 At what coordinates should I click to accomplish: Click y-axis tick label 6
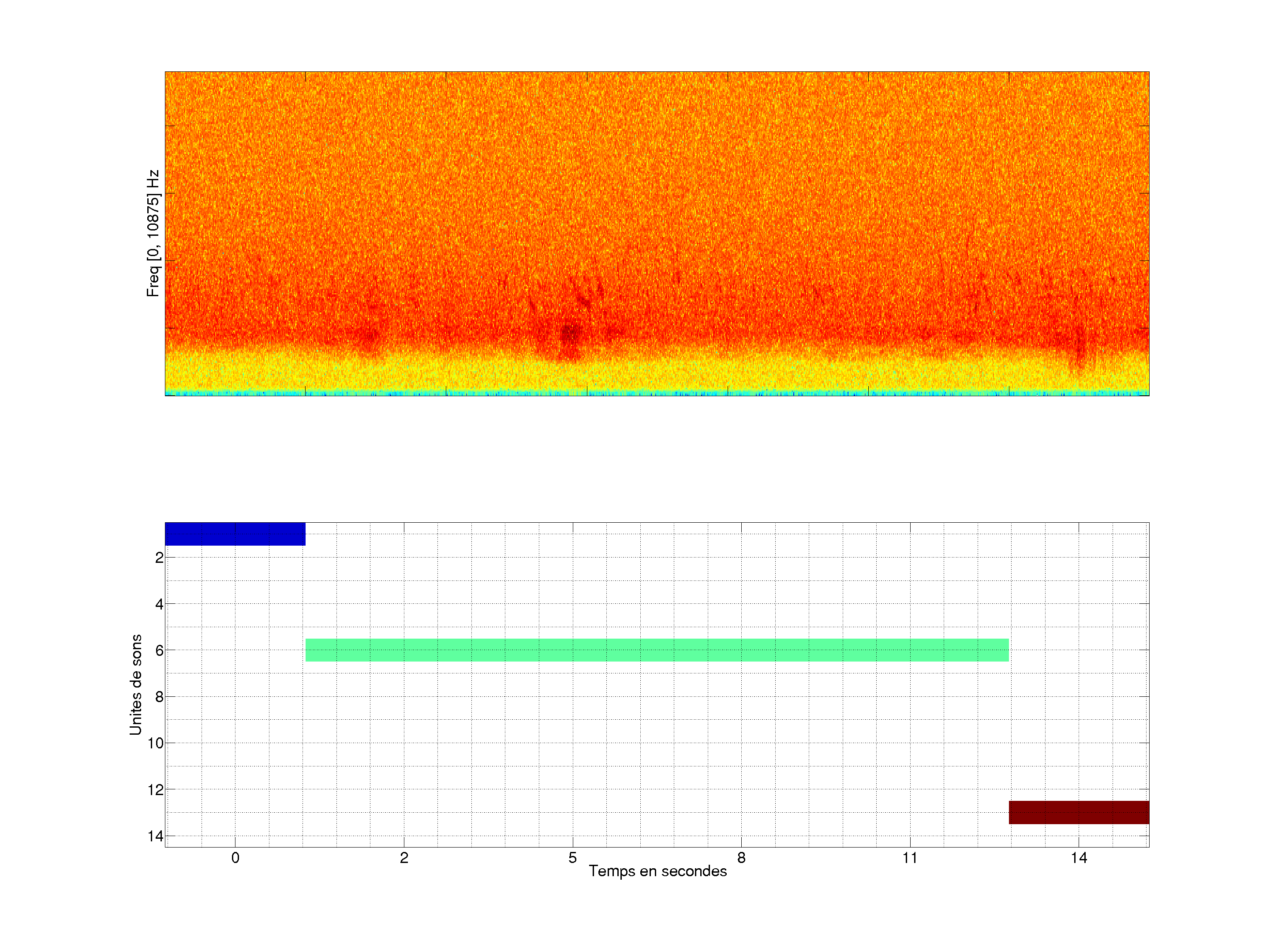pos(159,651)
